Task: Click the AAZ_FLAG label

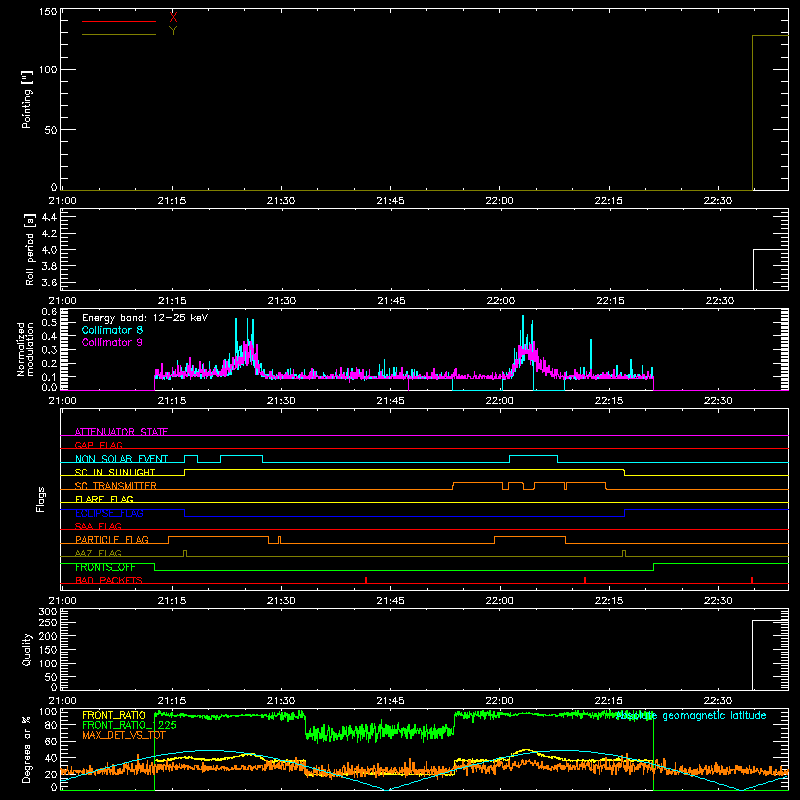Action: [x=98, y=553]
